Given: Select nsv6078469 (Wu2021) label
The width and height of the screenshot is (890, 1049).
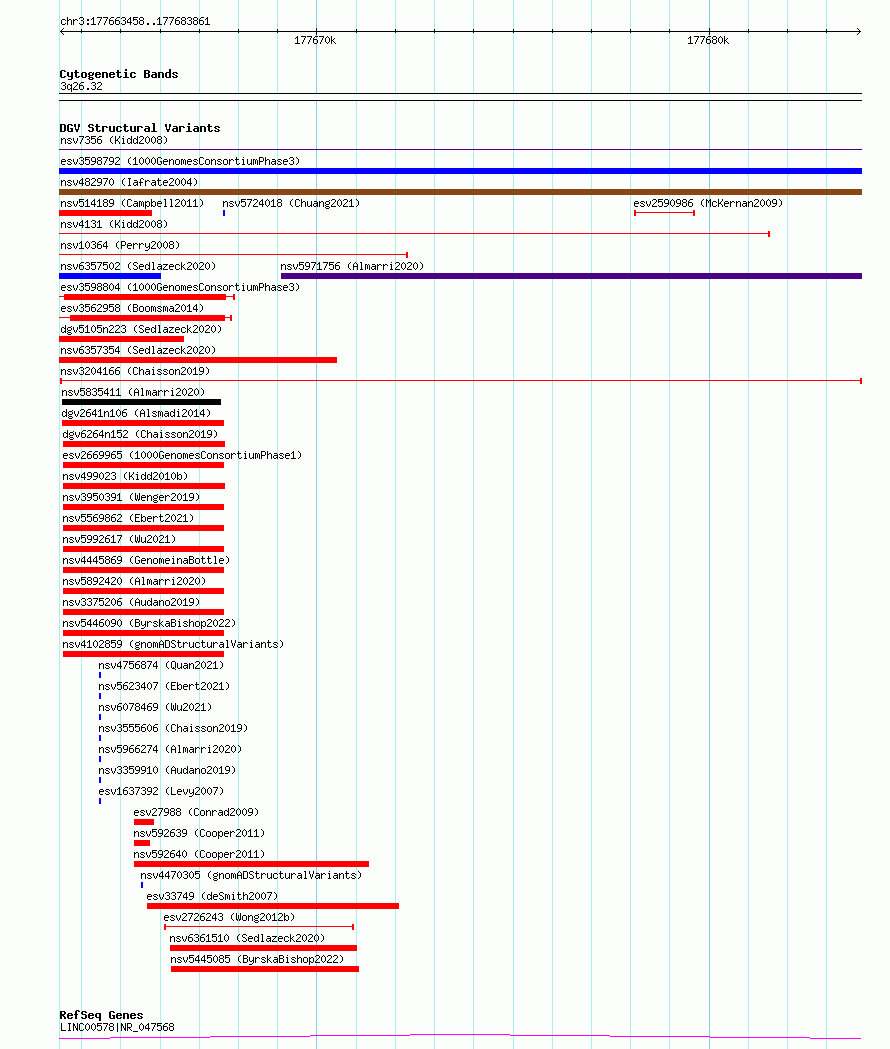Looking at the screenshot, I should (x=155, y=708).
